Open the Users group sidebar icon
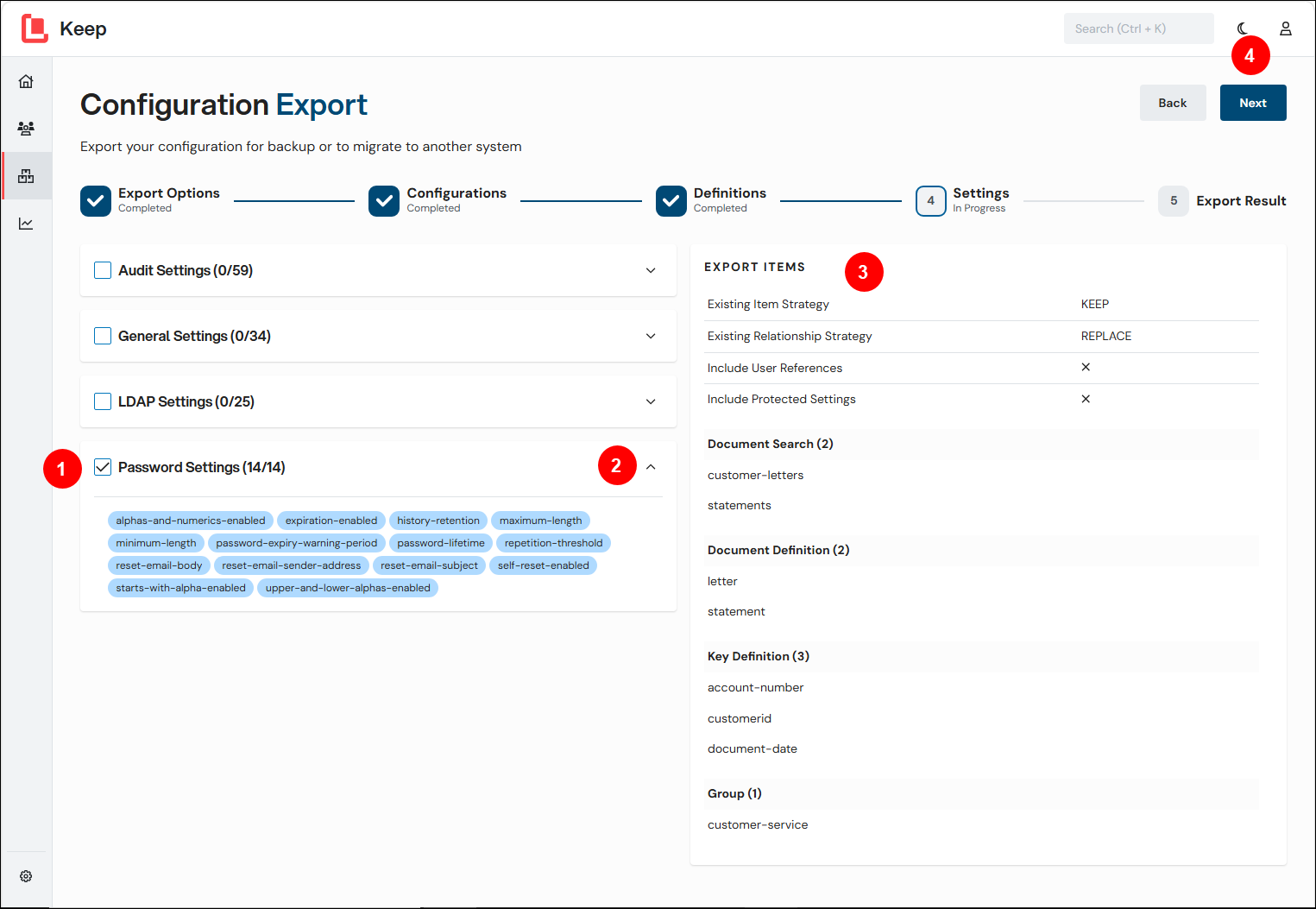This screenshot has height=909, width=1316. [26, 129]
